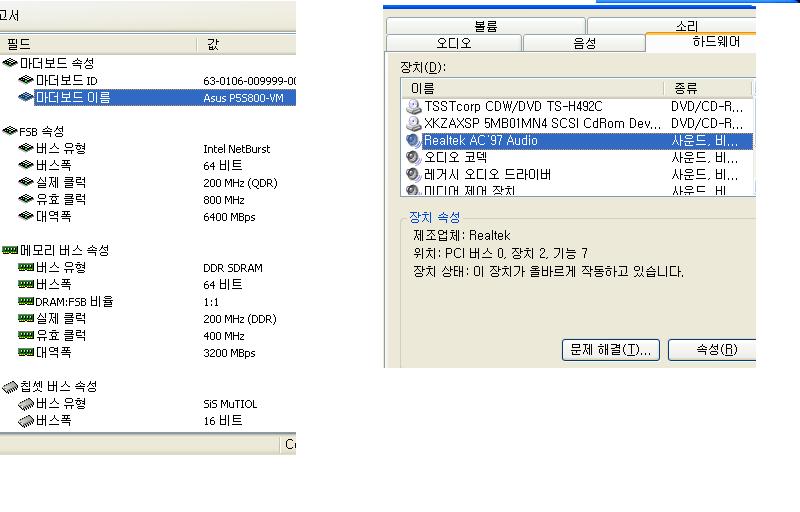This screenshot has width=800, height=512.
Task: Select the 레거시 오디오 드라이버 row
Action: coord(578,174)
